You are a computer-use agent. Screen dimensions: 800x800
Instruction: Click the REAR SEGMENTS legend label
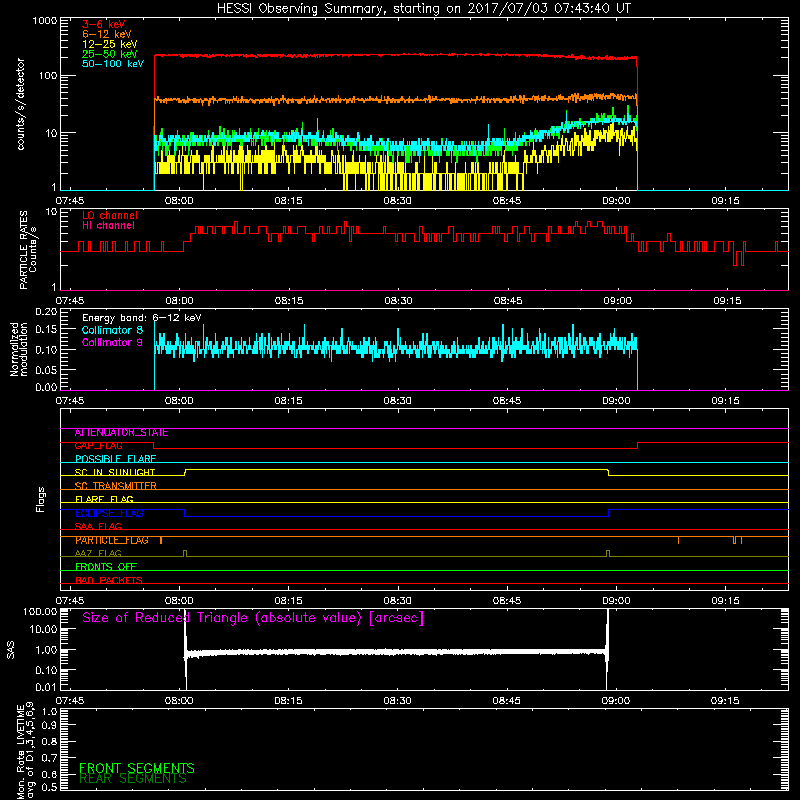pyautogui.click(x=133, y=779)
